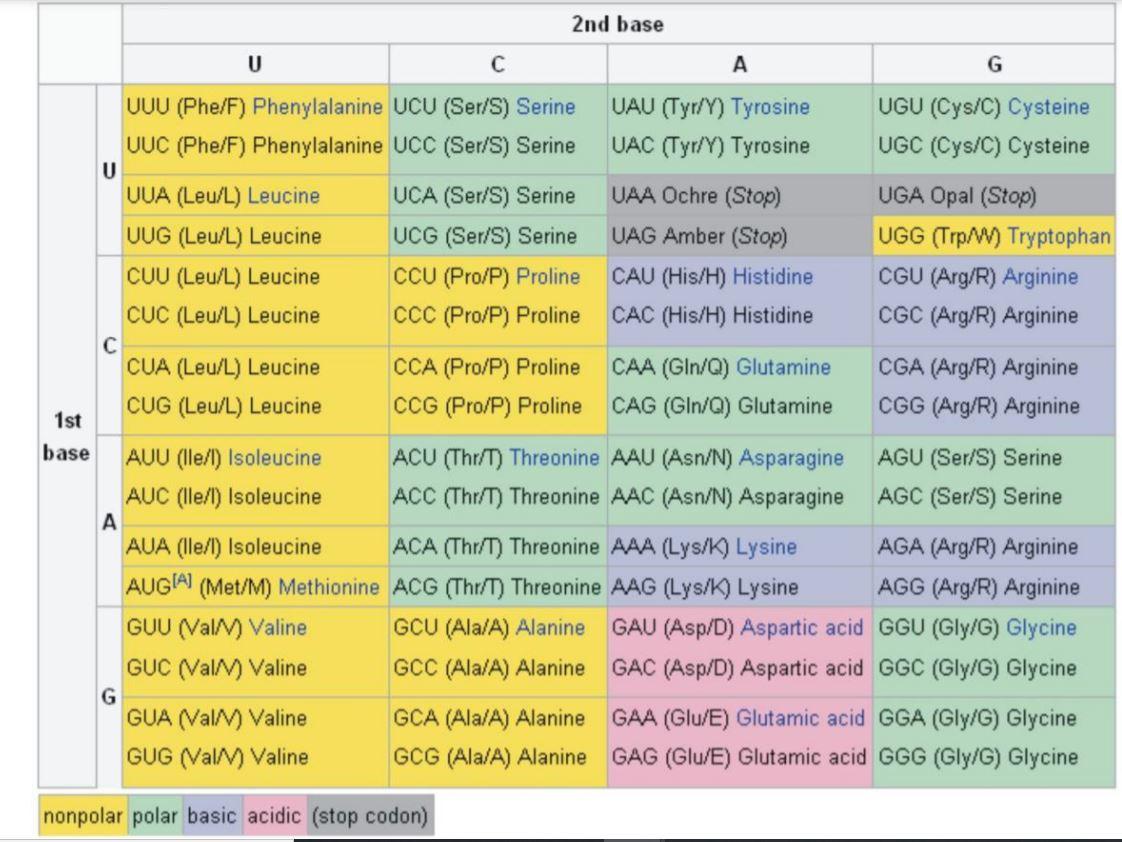Click the 'GCG (Ala/A) Alanine' entry
The width and height of the screenshot is (1122, 842).
click(x=489, y=757)
